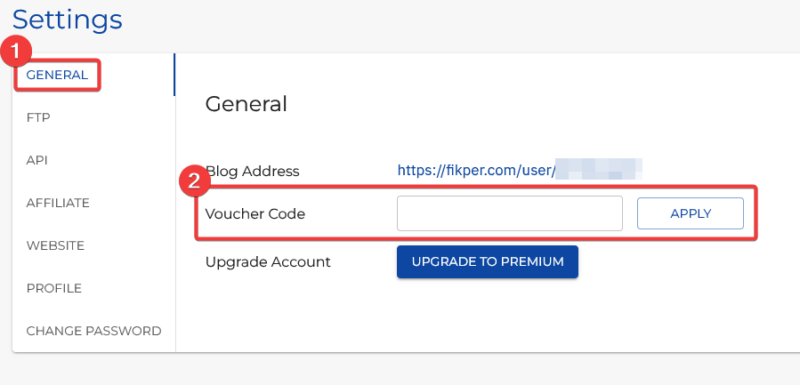Click the Settings page heading
The image size is (800, 385).
coord(67,20)
